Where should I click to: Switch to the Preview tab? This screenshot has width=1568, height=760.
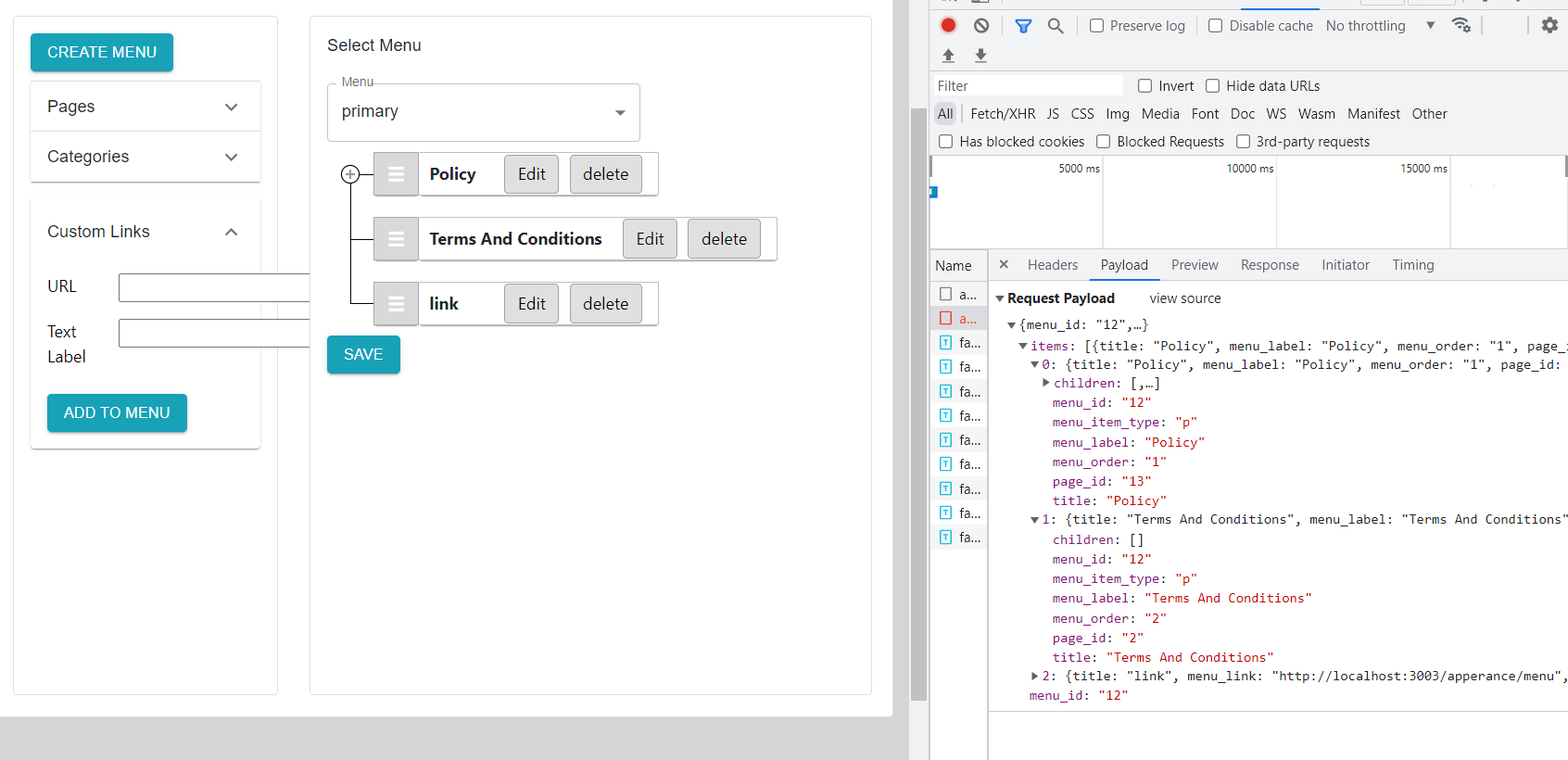click(1195, 265)
